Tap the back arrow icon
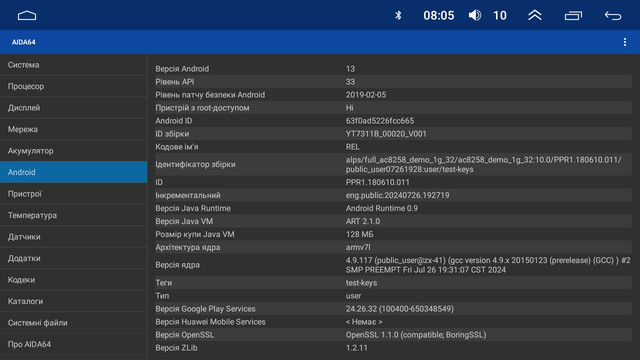This screenshot has height=360, width=640. (613, 16)
